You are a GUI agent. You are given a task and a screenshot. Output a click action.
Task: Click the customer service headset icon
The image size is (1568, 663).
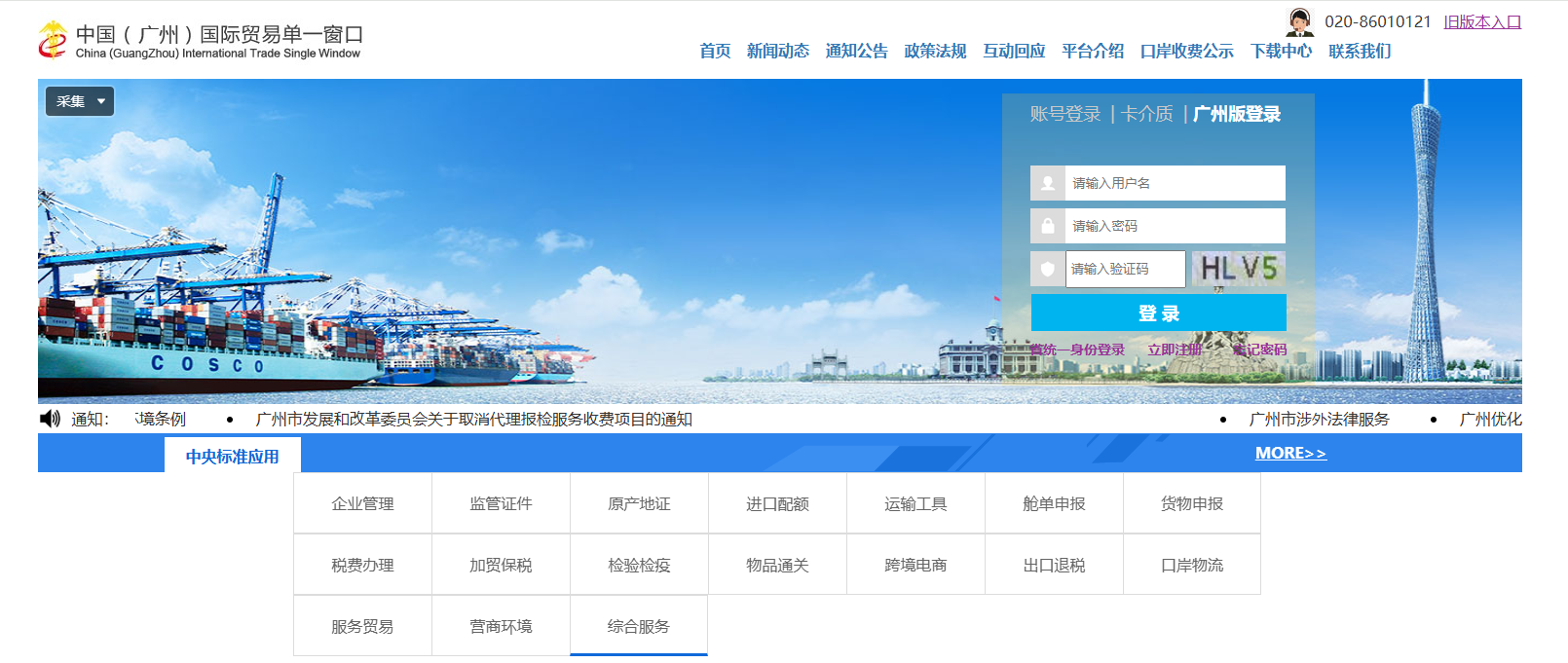[1299, 21]
